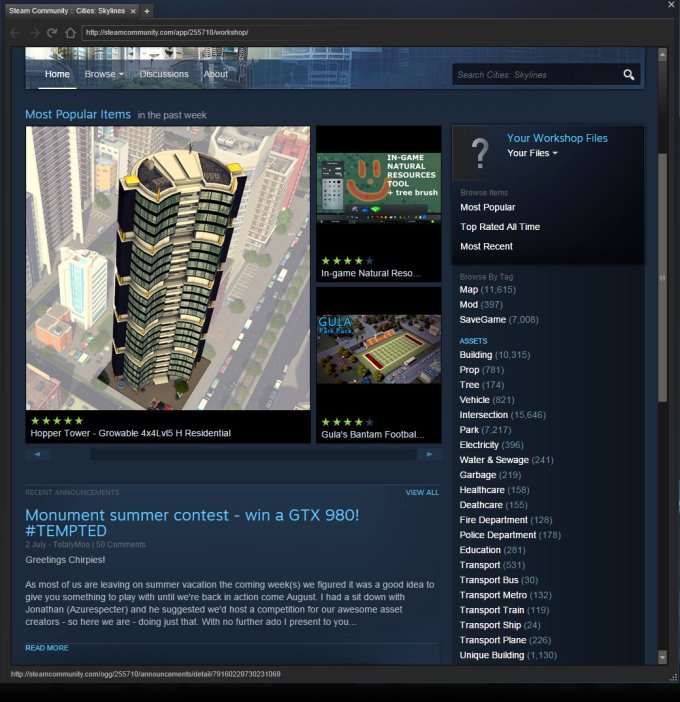Open the Discussions tab
680x702 pixels.
[x=164, y=74]
